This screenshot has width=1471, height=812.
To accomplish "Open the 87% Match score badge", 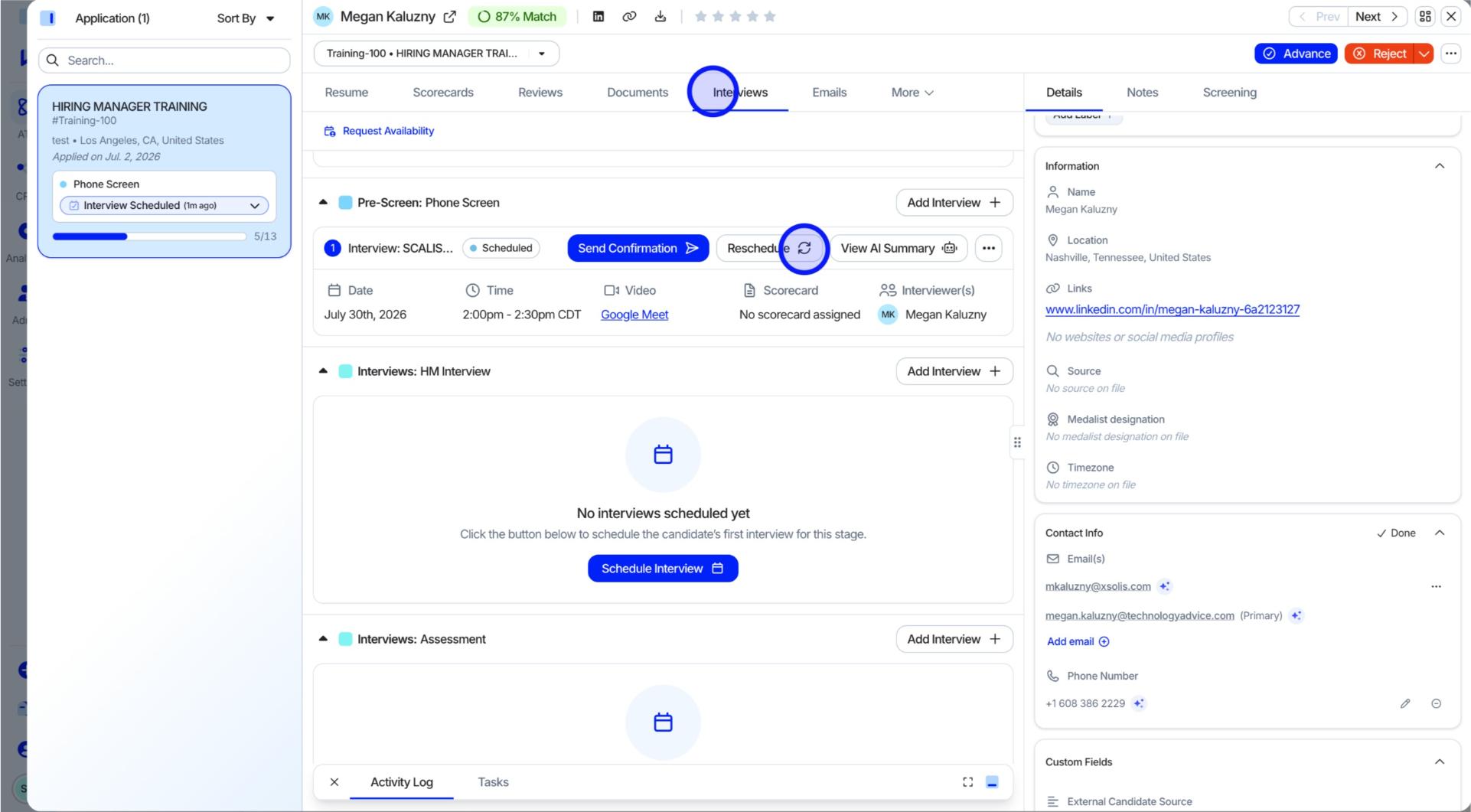I will click(517, 16).
